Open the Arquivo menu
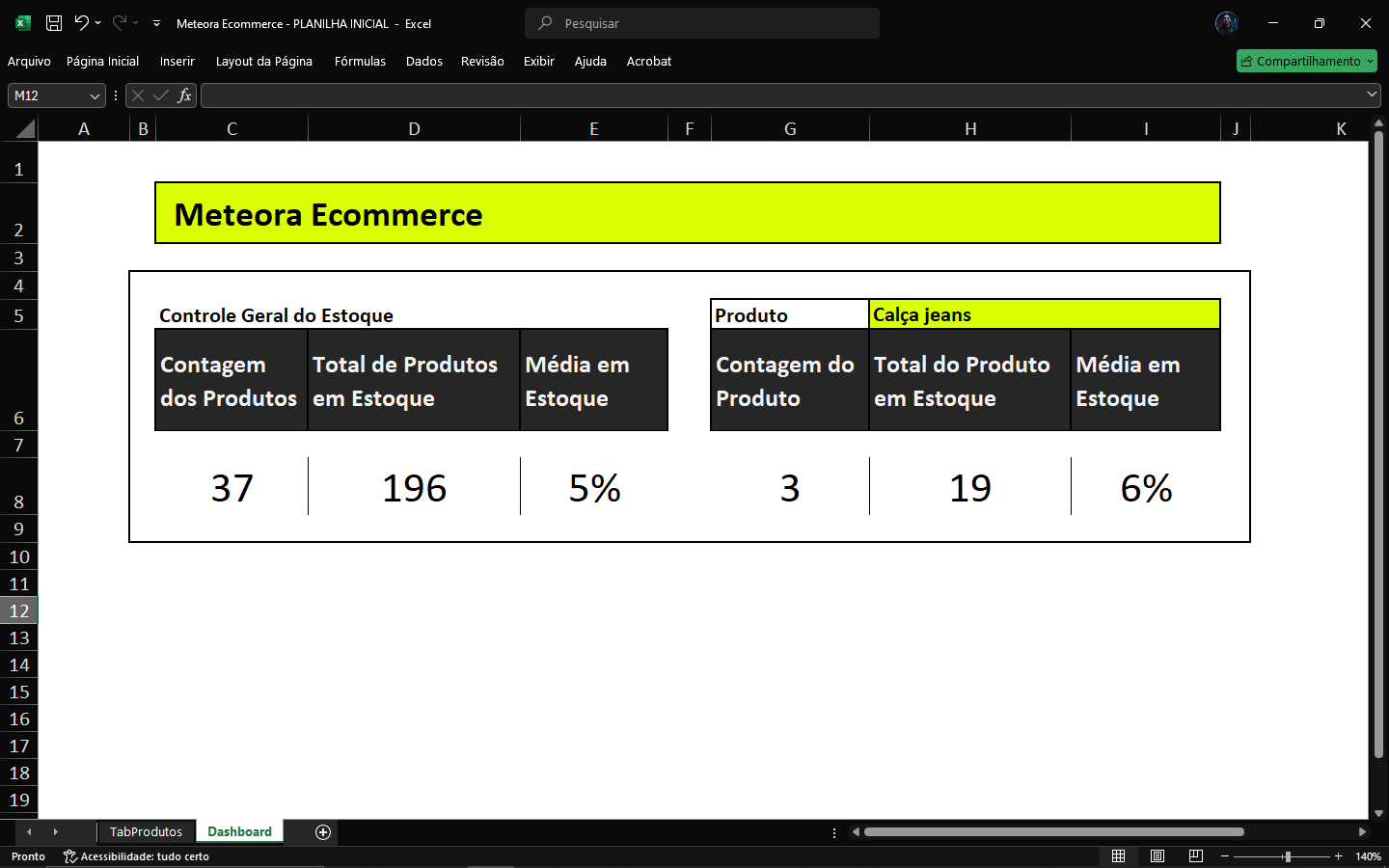This screenshot has height=868, width=1389. pyautogui.click(x=29, y=61)
